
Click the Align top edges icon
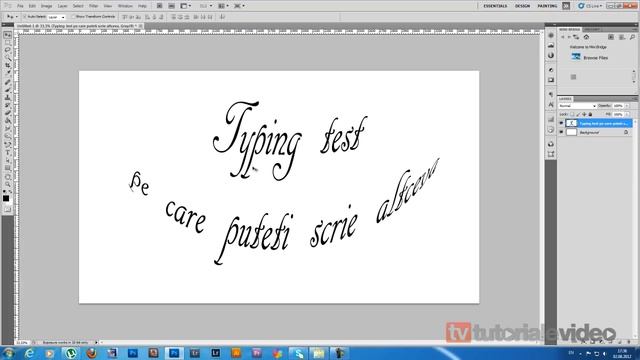point(126,17)
